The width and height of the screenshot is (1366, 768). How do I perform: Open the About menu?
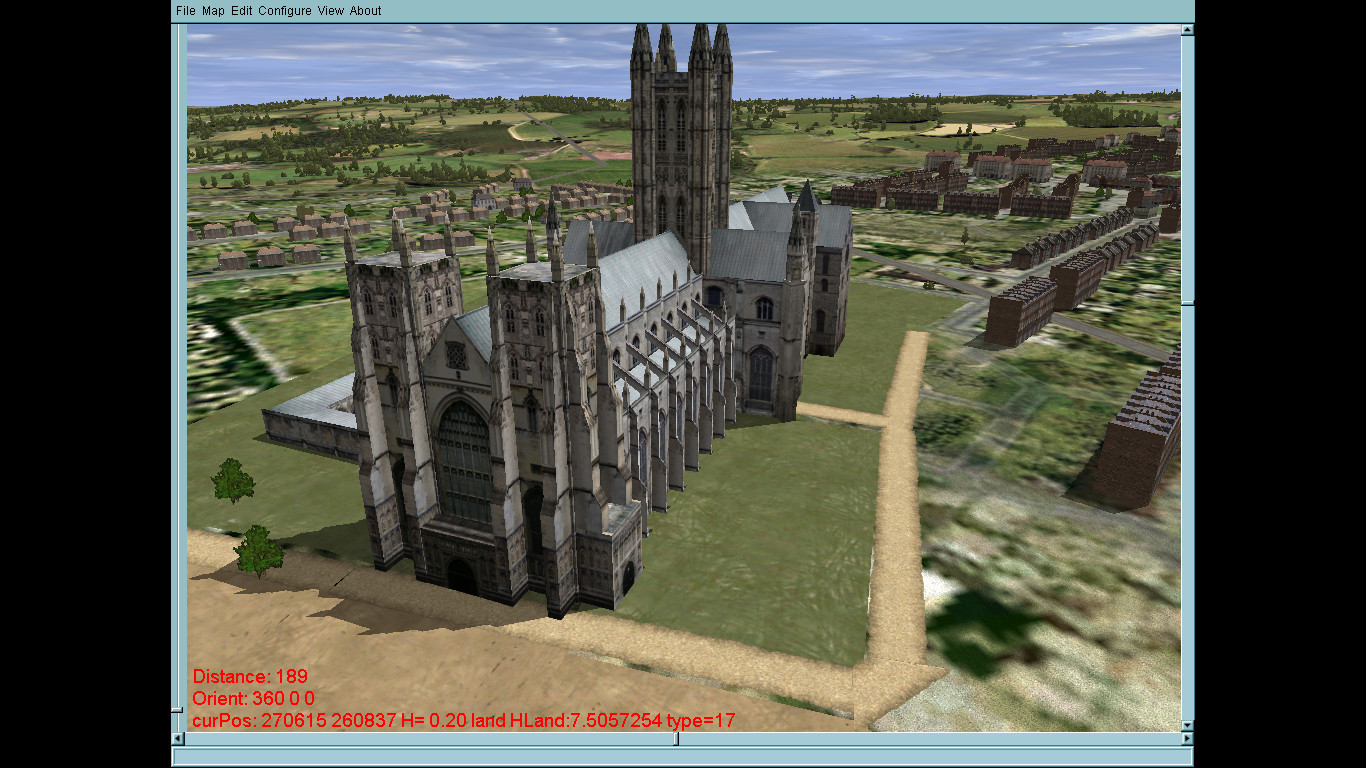365,11
